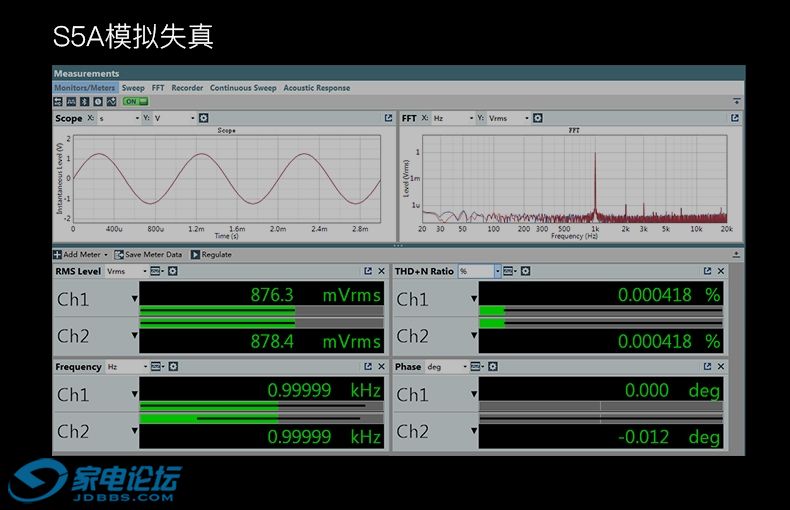Open Scope panel settings gear
Image resolution: width=790 pixels, height=510 pixels.
[x=203, y=118]
